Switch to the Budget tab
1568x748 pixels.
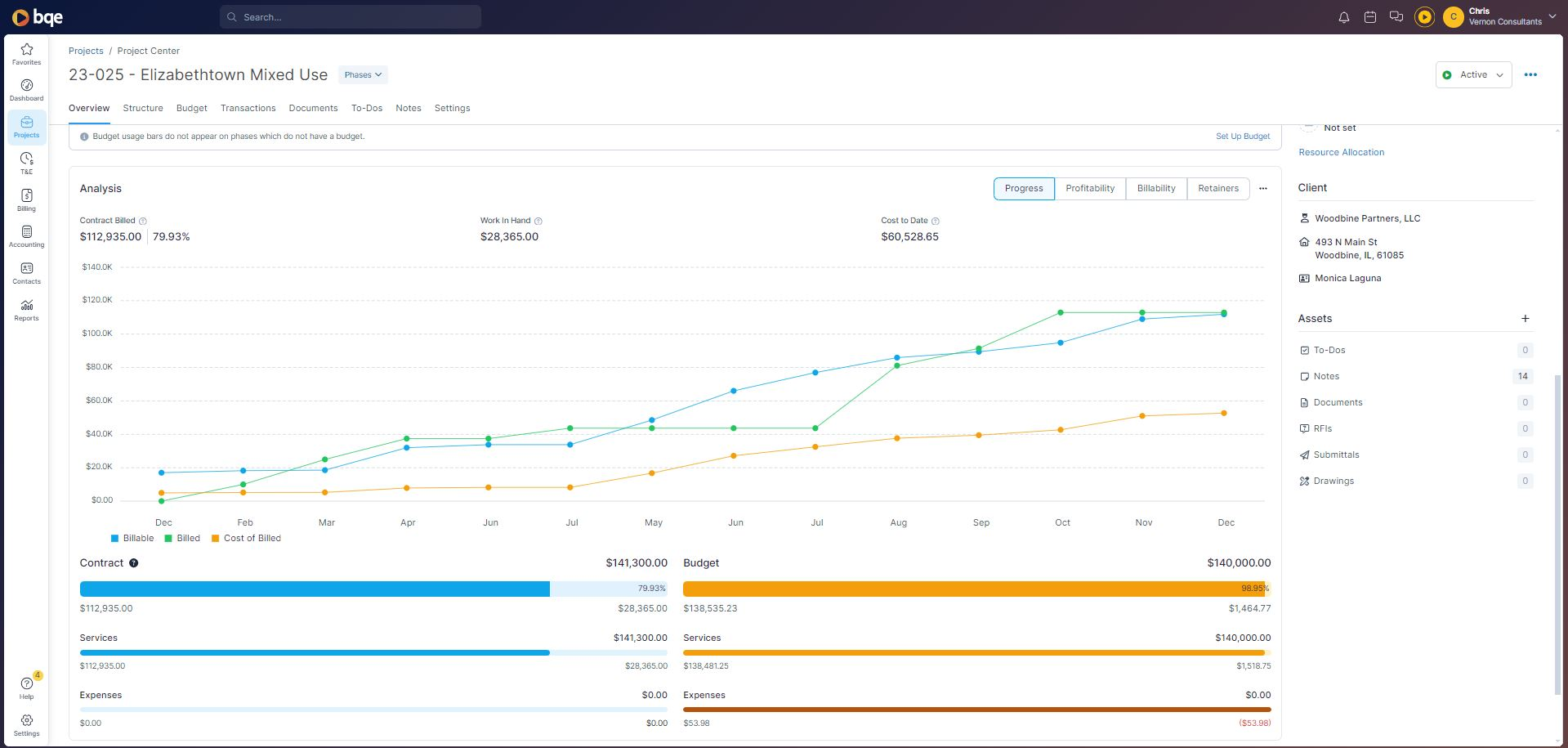coord(192,108)
